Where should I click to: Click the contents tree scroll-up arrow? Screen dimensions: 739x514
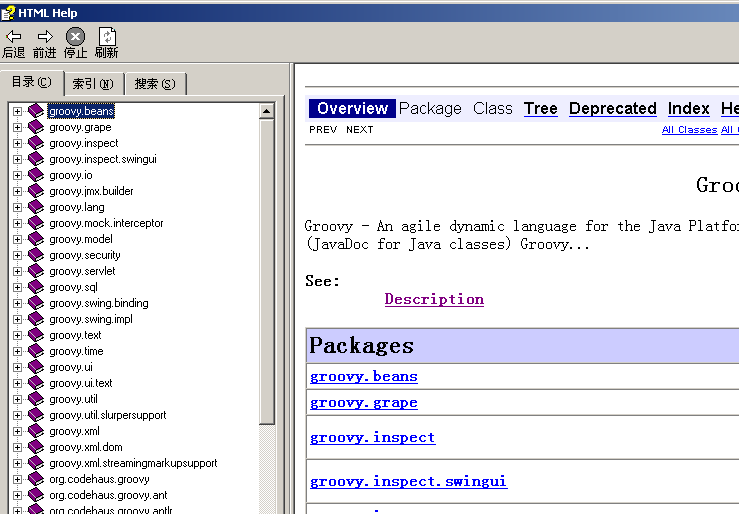pos(266,111)
